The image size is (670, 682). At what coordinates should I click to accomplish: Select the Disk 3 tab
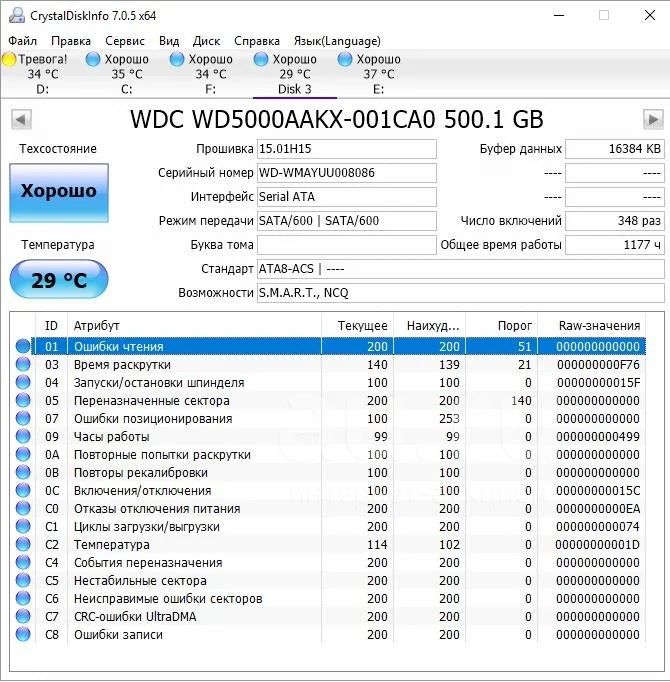[295, 74]
